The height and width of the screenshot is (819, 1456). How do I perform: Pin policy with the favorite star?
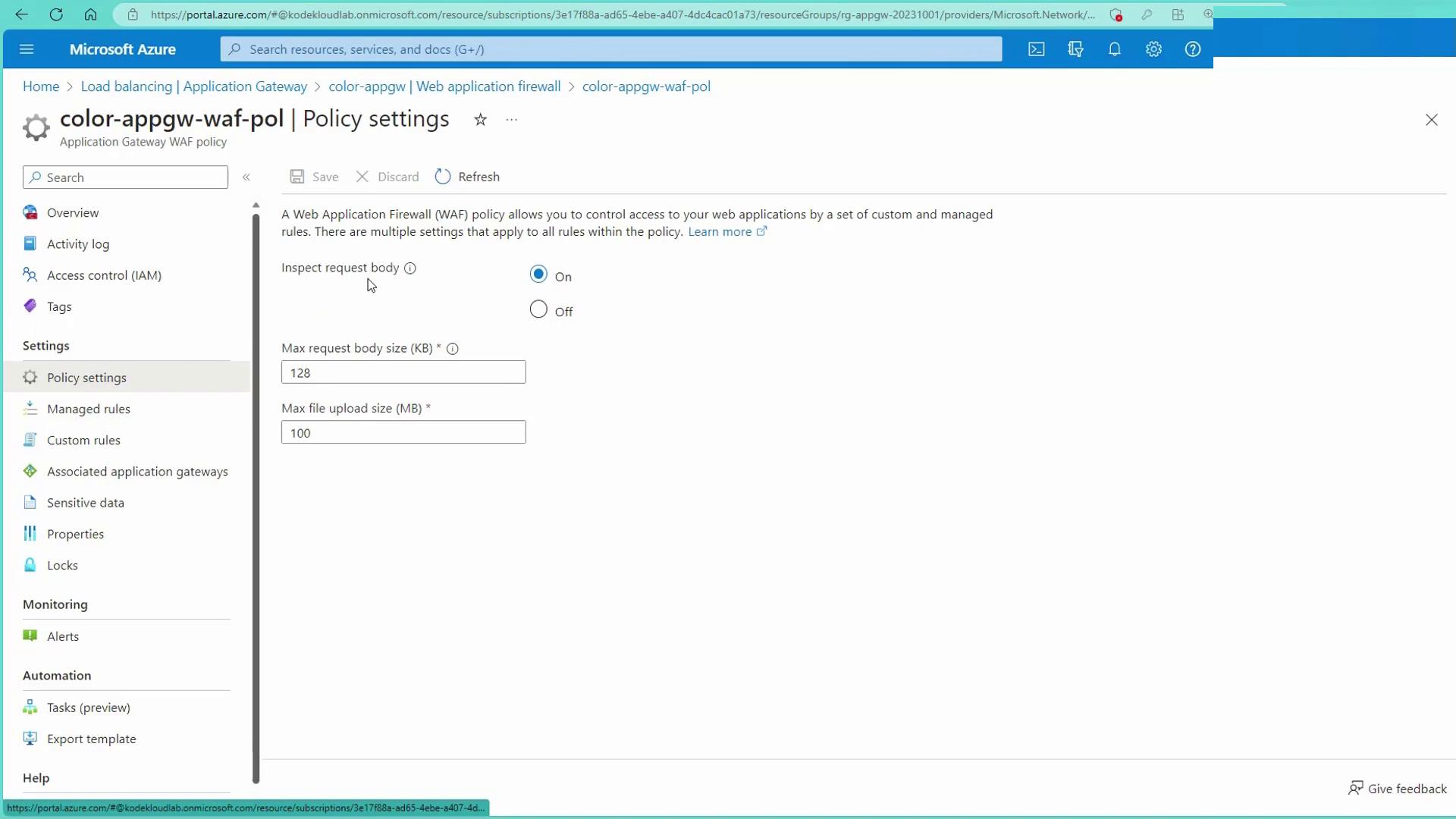[x=480, y=120]
